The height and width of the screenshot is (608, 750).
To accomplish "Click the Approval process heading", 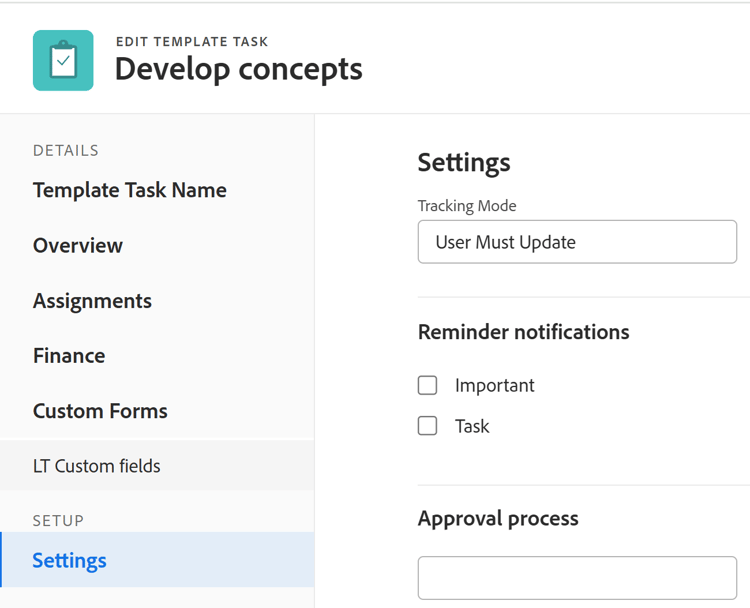I will tap(498, 519).
